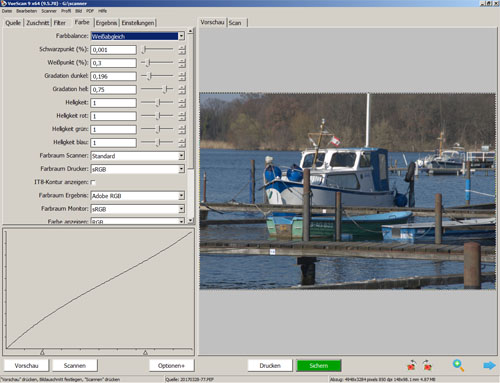This screenshot has width=500, height=383.
Task: Click the right triangle marker under curve
Action: pyautogui.click(x=145, y=352)
